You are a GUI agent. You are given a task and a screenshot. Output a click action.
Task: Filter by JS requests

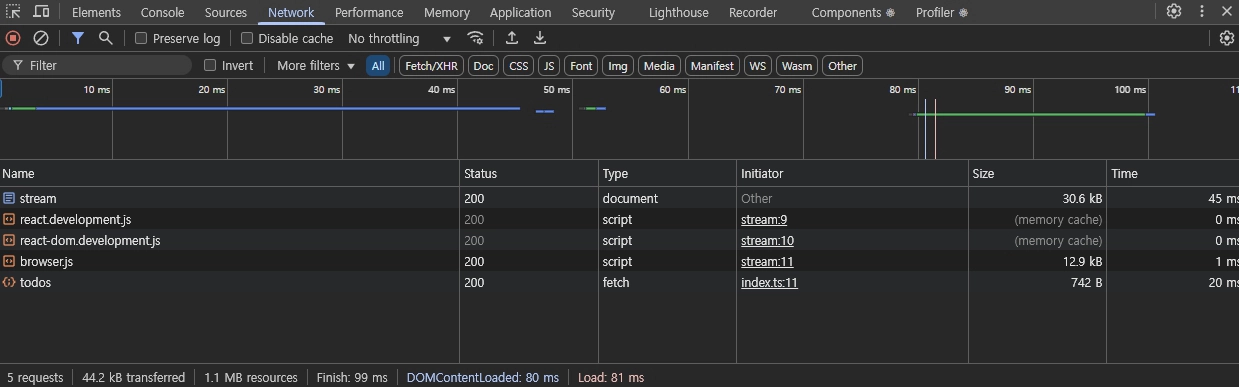pyautogui.click(x=549, y=66)
